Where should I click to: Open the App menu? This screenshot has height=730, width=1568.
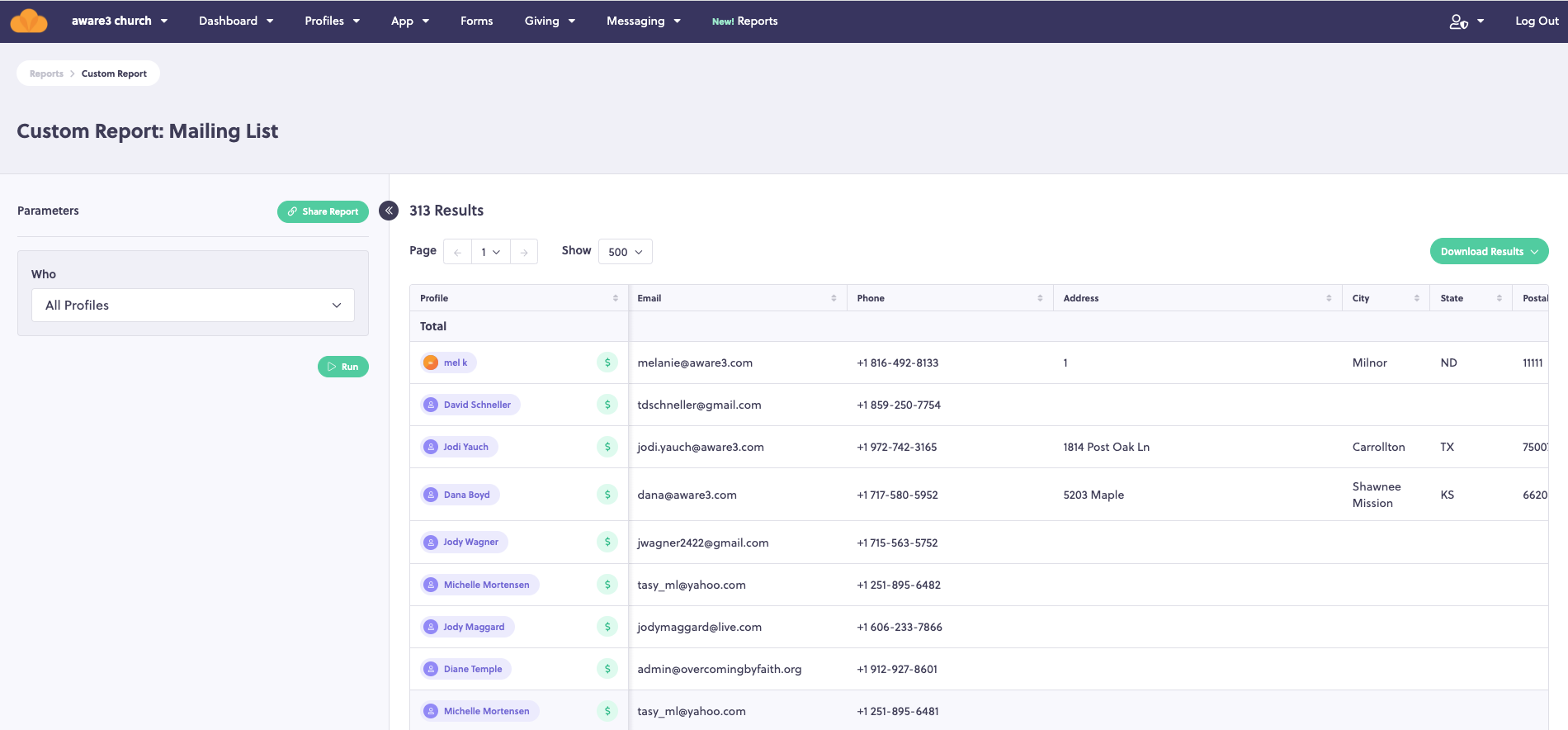click(x=410, y=21)
